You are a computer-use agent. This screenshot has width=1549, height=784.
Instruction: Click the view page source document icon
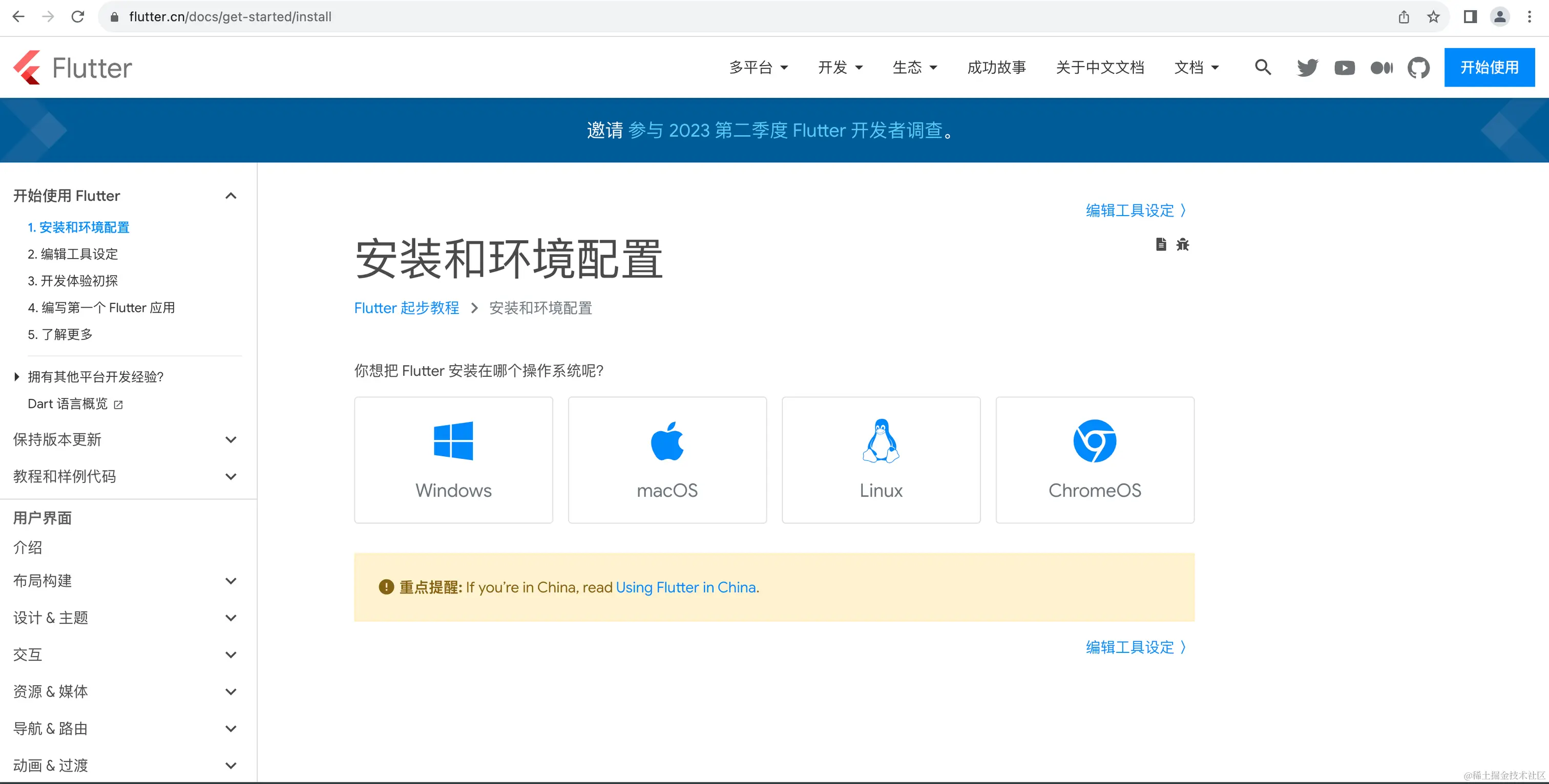point(1161,244)
